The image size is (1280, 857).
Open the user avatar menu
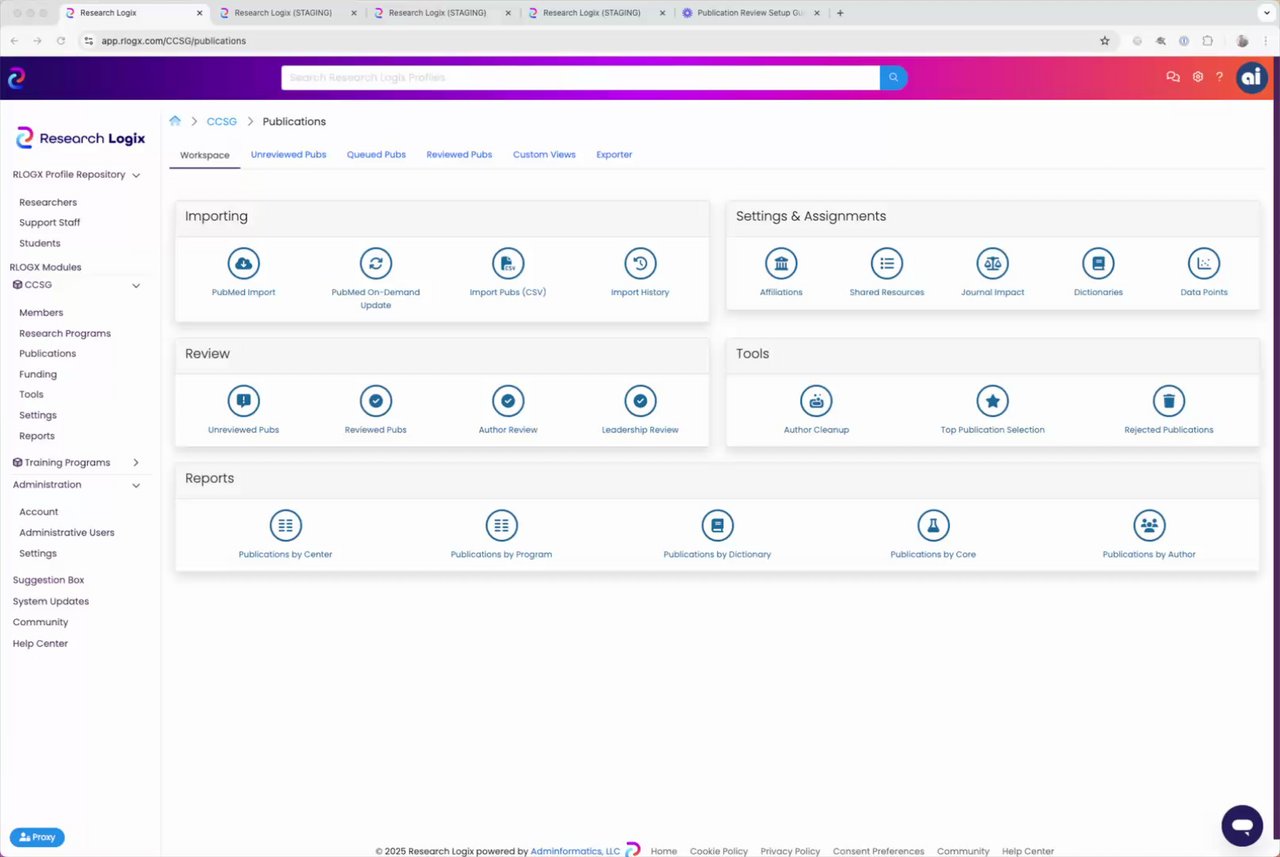(x=1252, y=77)
